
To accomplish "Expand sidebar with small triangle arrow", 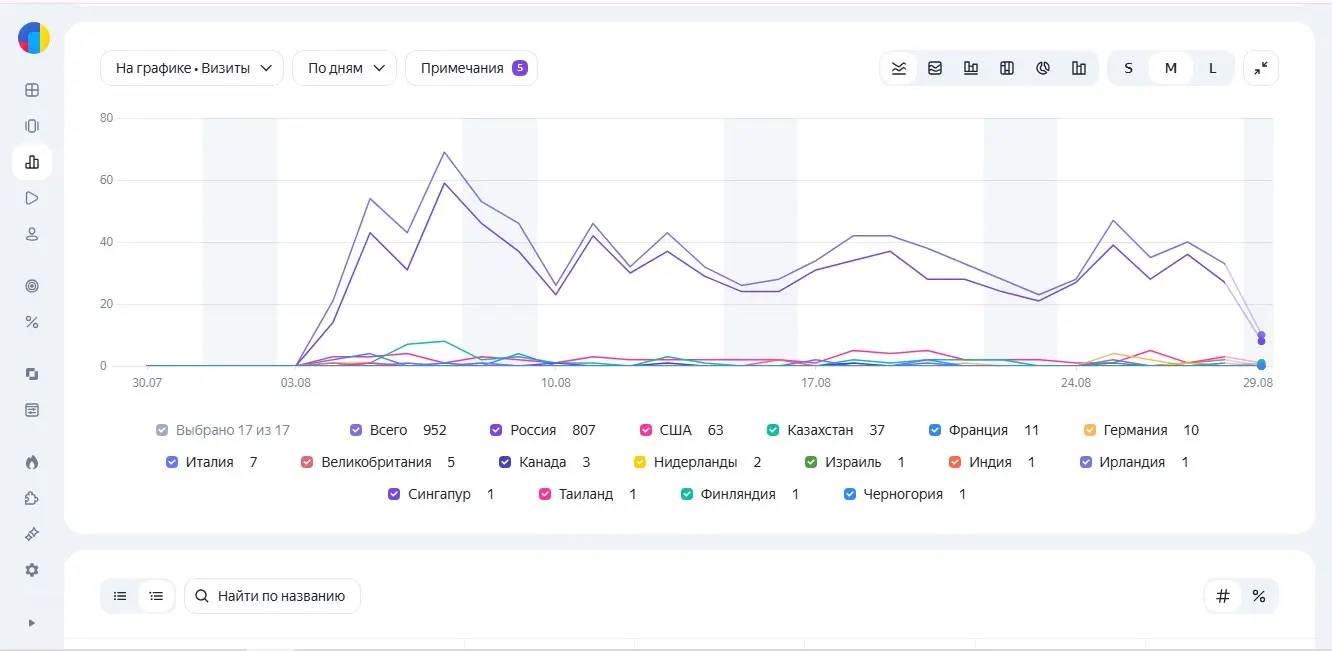I will (x=32, y=623).
